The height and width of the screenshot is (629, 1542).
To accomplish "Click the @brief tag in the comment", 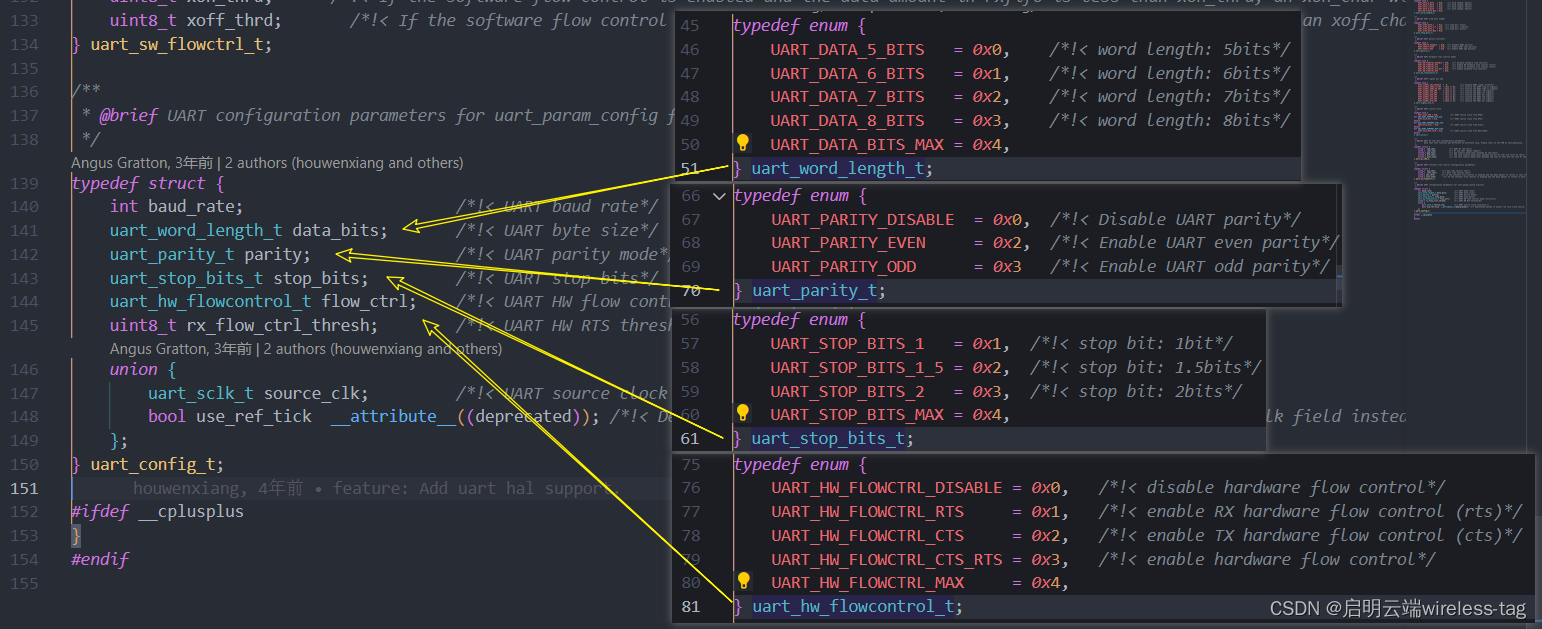I will pos(129,115).
